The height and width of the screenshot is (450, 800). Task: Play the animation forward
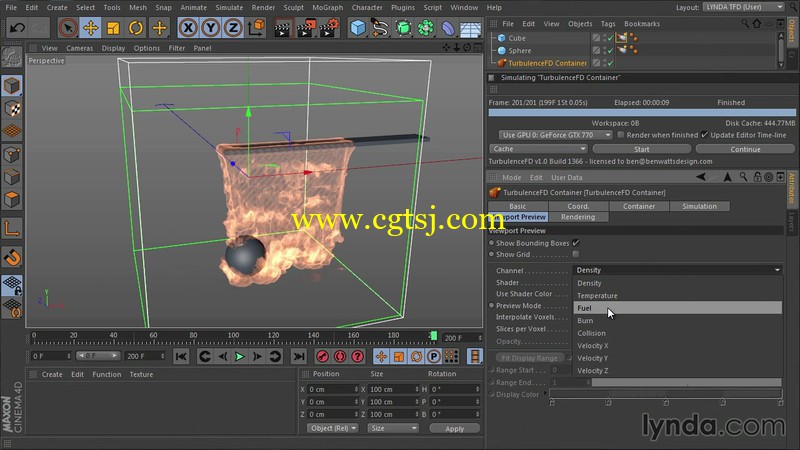(239, 356)
